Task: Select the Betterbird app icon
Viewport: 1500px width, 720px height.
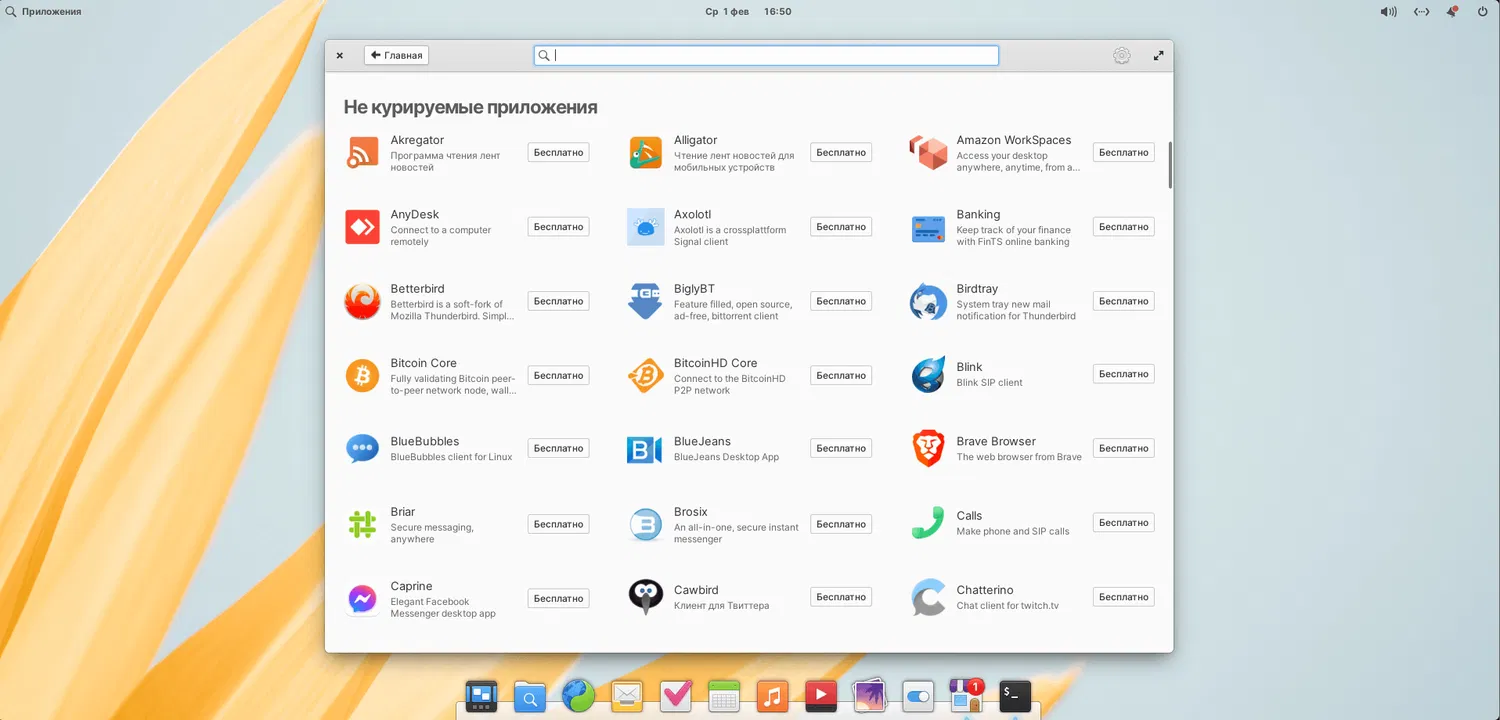Action: tap(362, 301)
